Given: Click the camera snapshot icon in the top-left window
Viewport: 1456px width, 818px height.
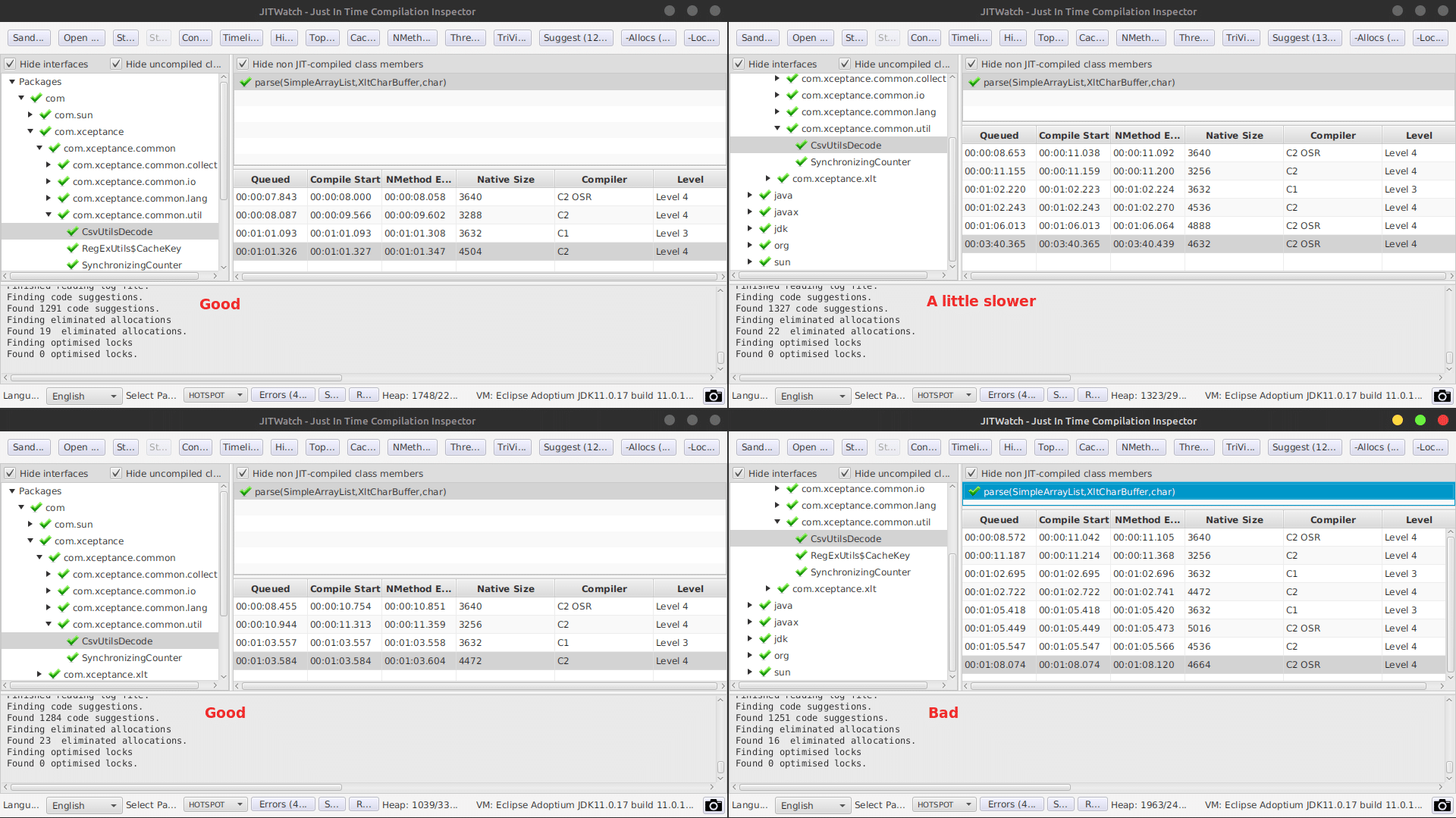Looking at the screenshot, I should click(x=713, y=396).
